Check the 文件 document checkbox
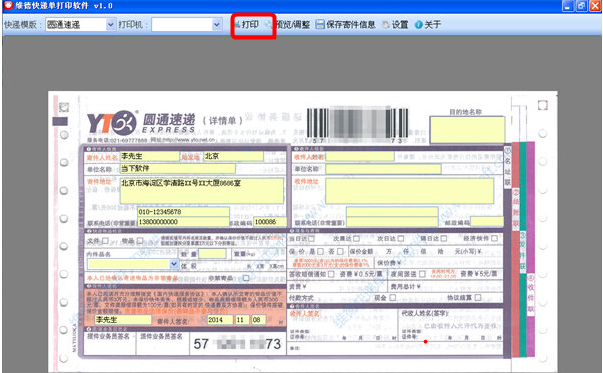The height and width of the screenshot is (373, 603). [x=105, y=241]
